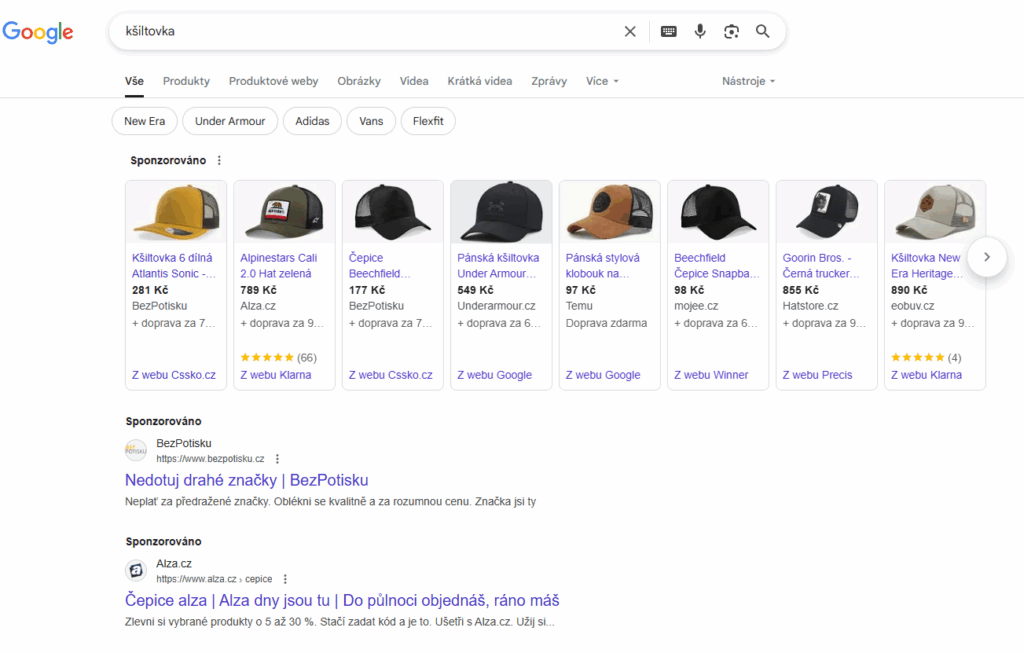The height and width of the screenshot is (653, 1024).
Task: Click the Google logo
Action: (x=38, y=32)
